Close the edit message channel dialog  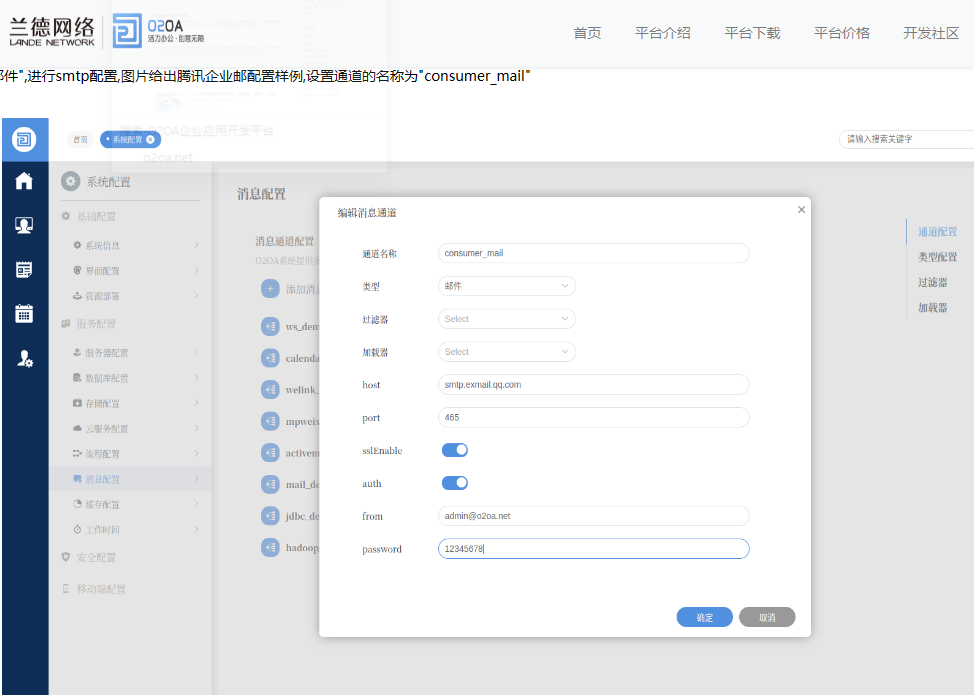tap(801, 210)
